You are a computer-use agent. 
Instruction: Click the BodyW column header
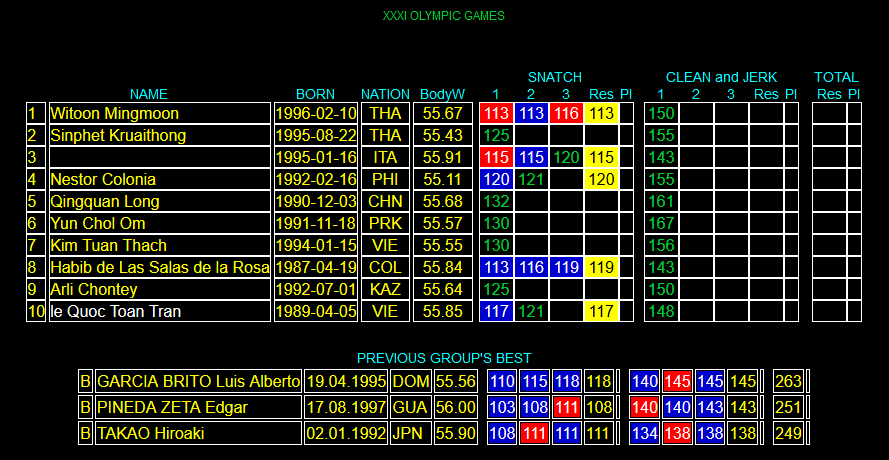(x=442, y=94)
